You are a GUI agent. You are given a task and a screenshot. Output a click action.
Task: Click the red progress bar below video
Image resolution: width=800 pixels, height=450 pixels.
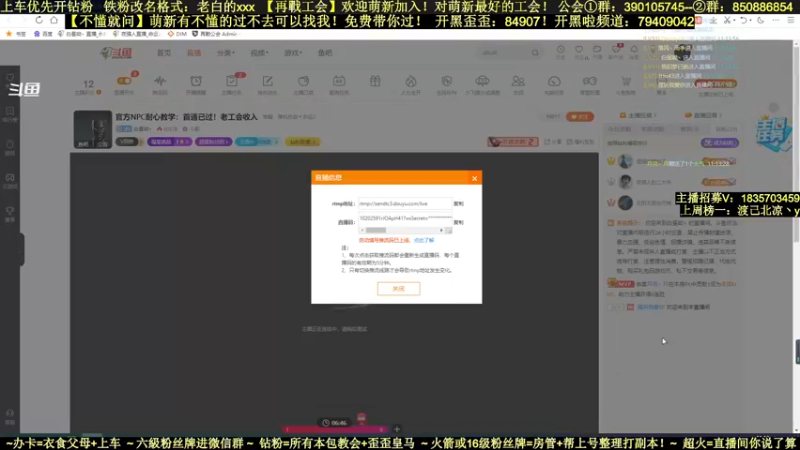tap(335, 430)
